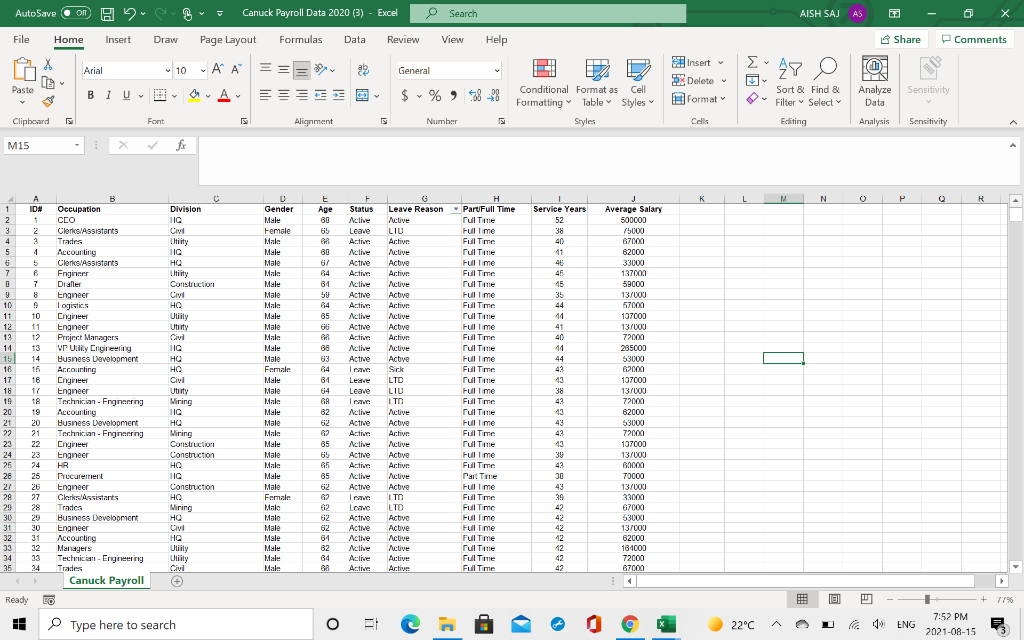This screenshot has width=1024, height=640.
Task: Toggle Bold formatting
Action: [x=90, y=96]
